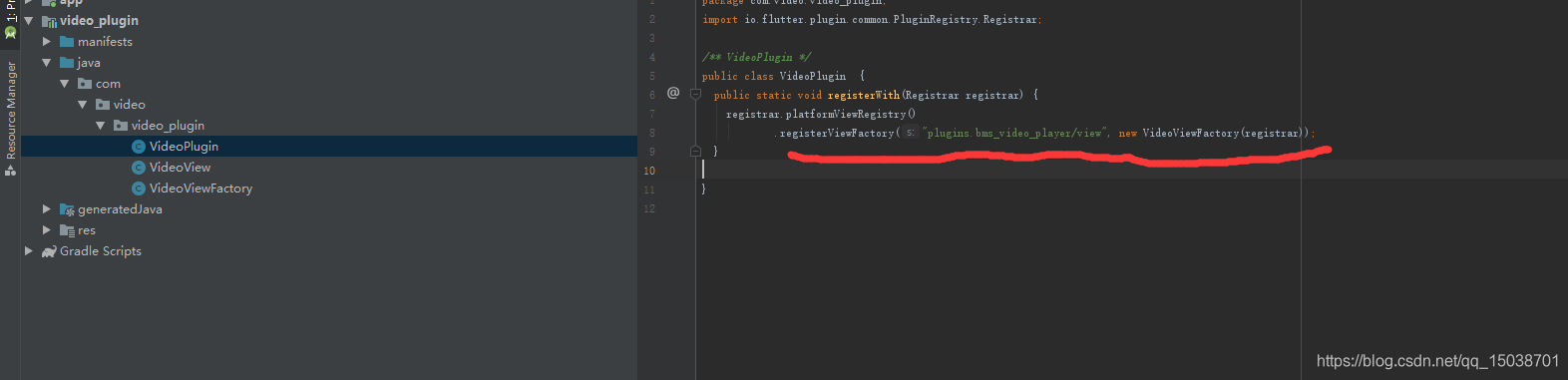
Task: Click the manifests folder icon
Action: (x=67, y=42)
